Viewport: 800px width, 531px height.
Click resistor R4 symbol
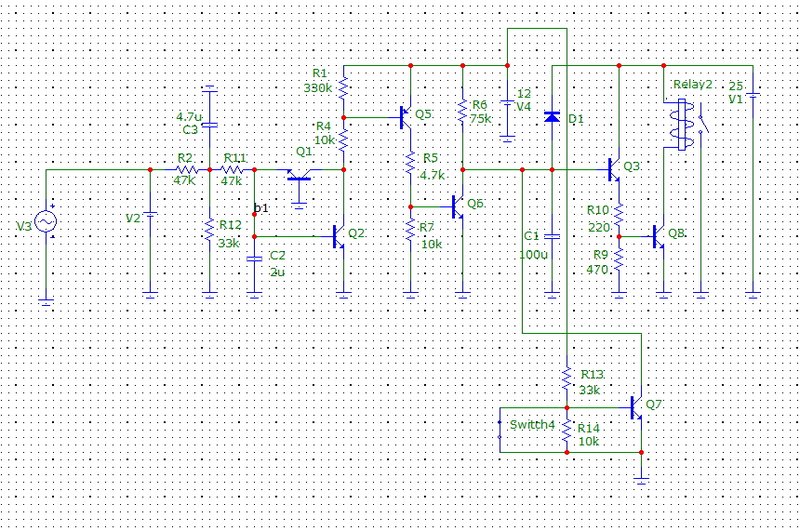point(343,139)
